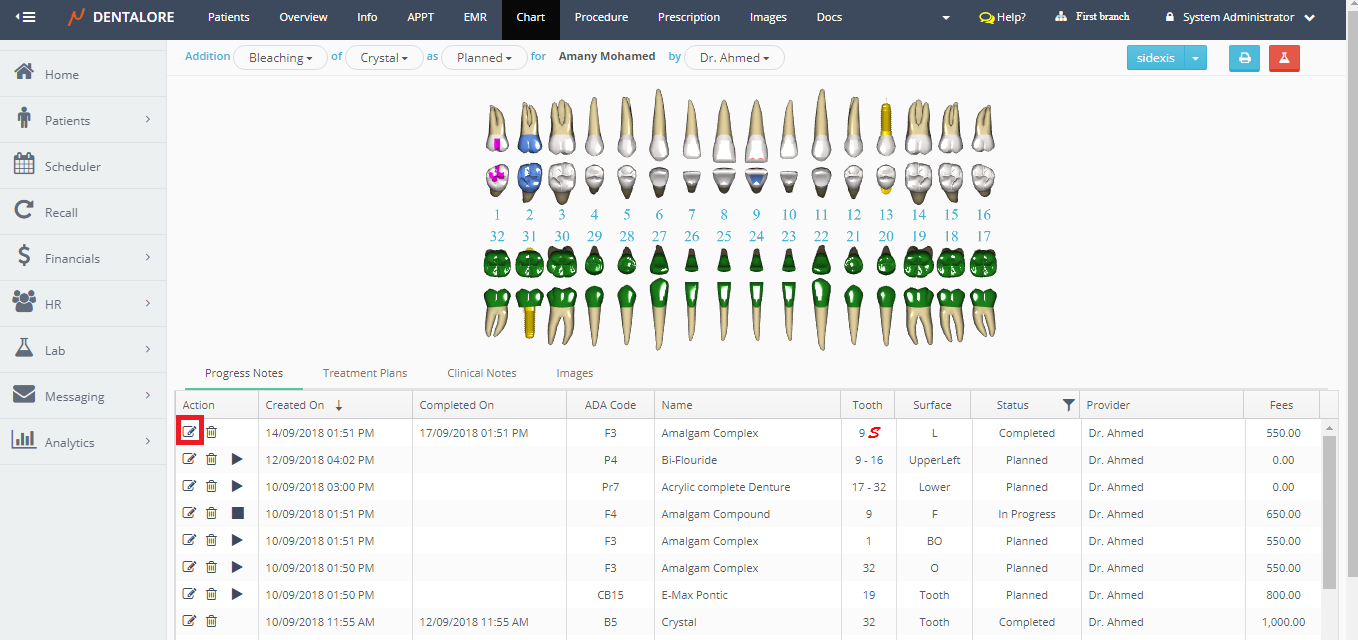Expand the sidexis split button arrow
Screen dimensions: 1358x640
coord(1195,58)
